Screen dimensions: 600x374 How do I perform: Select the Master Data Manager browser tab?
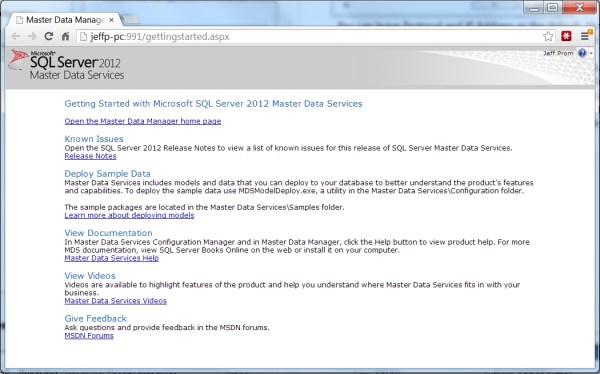coord(65,20)
